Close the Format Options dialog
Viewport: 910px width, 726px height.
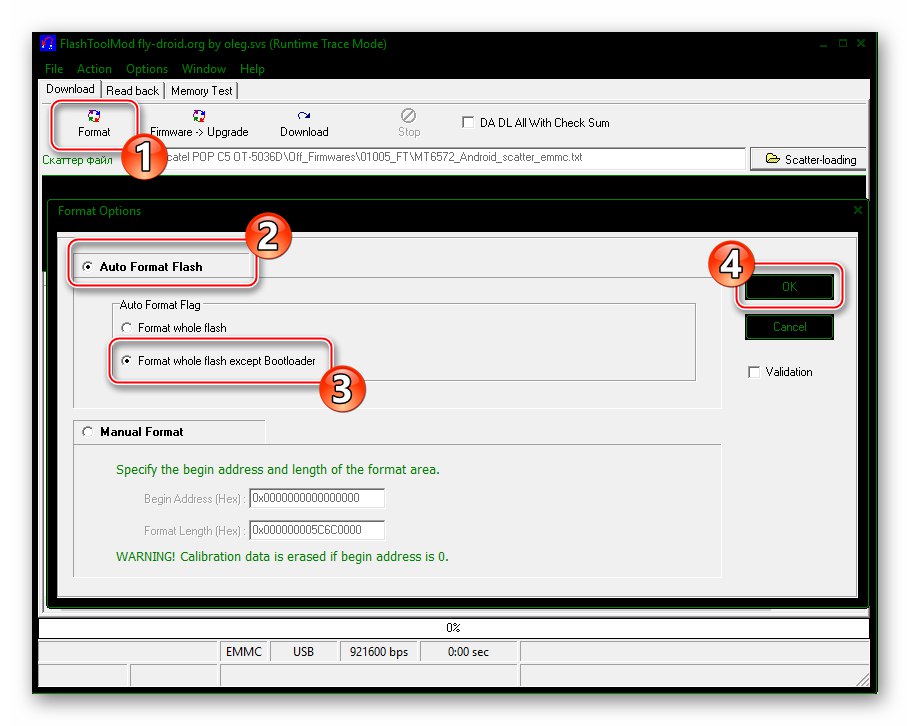pyautogui.click(x=858, y=210)
